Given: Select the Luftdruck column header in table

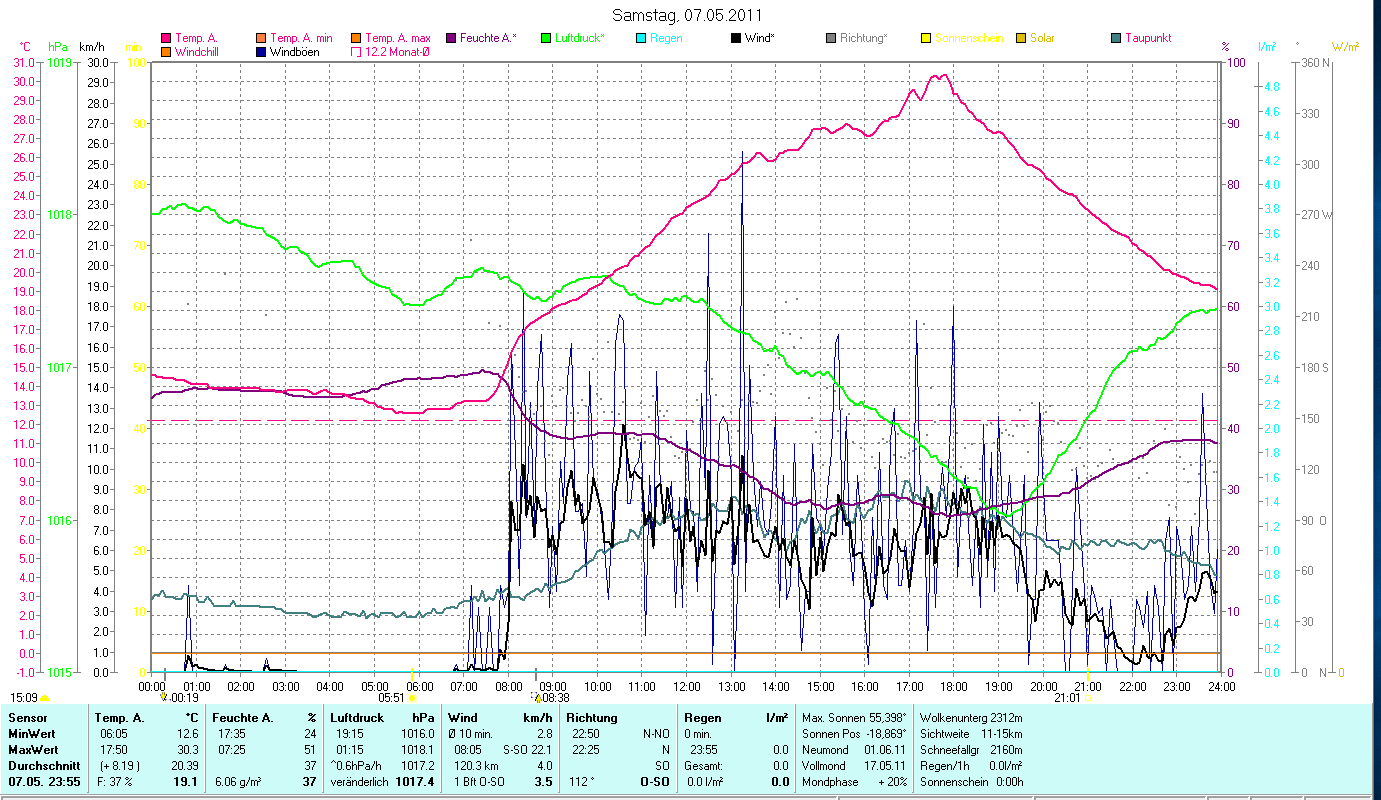Looking at the screenshot, I should 356,718.
